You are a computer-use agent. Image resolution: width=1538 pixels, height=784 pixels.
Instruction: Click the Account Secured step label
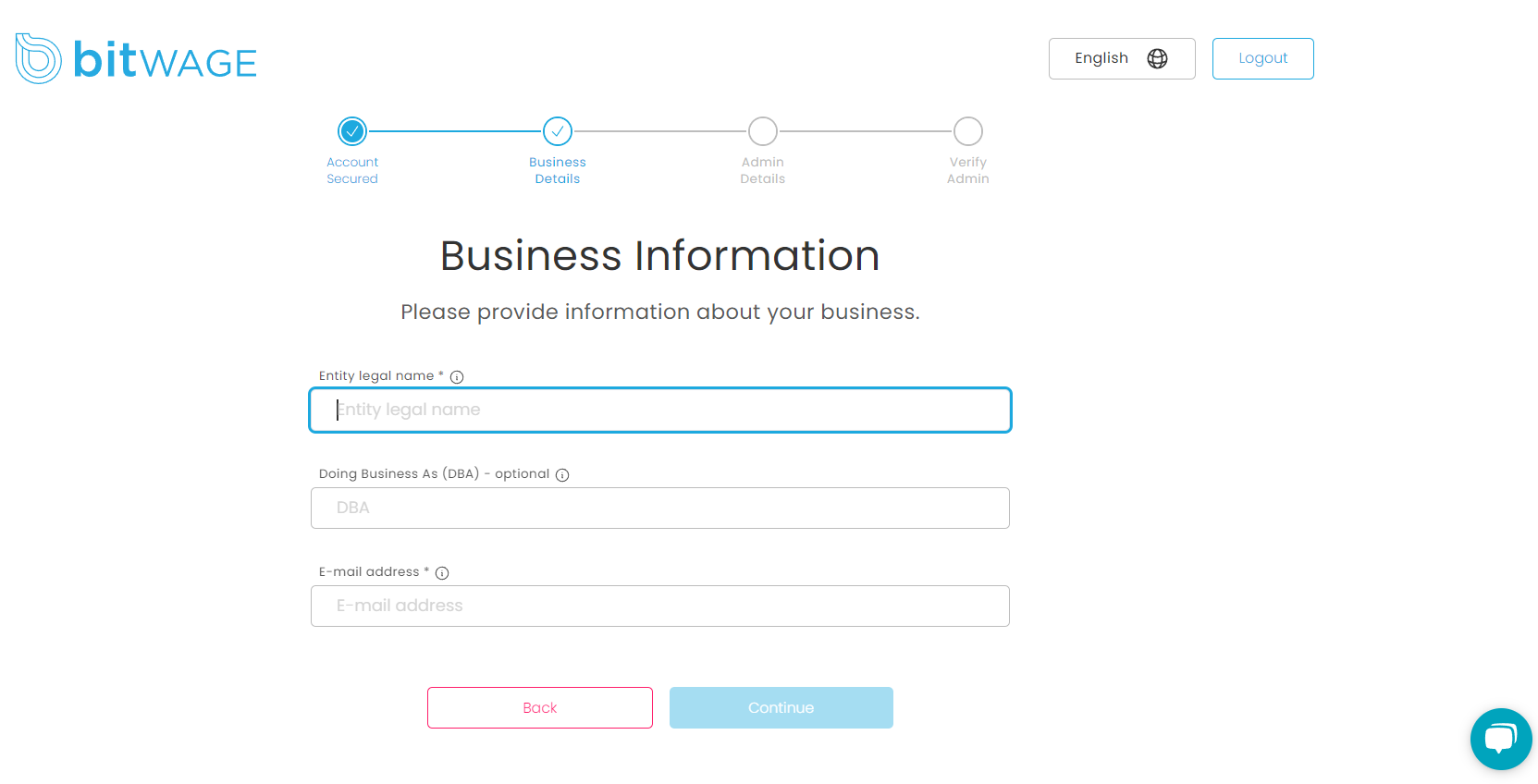(352, 170)
